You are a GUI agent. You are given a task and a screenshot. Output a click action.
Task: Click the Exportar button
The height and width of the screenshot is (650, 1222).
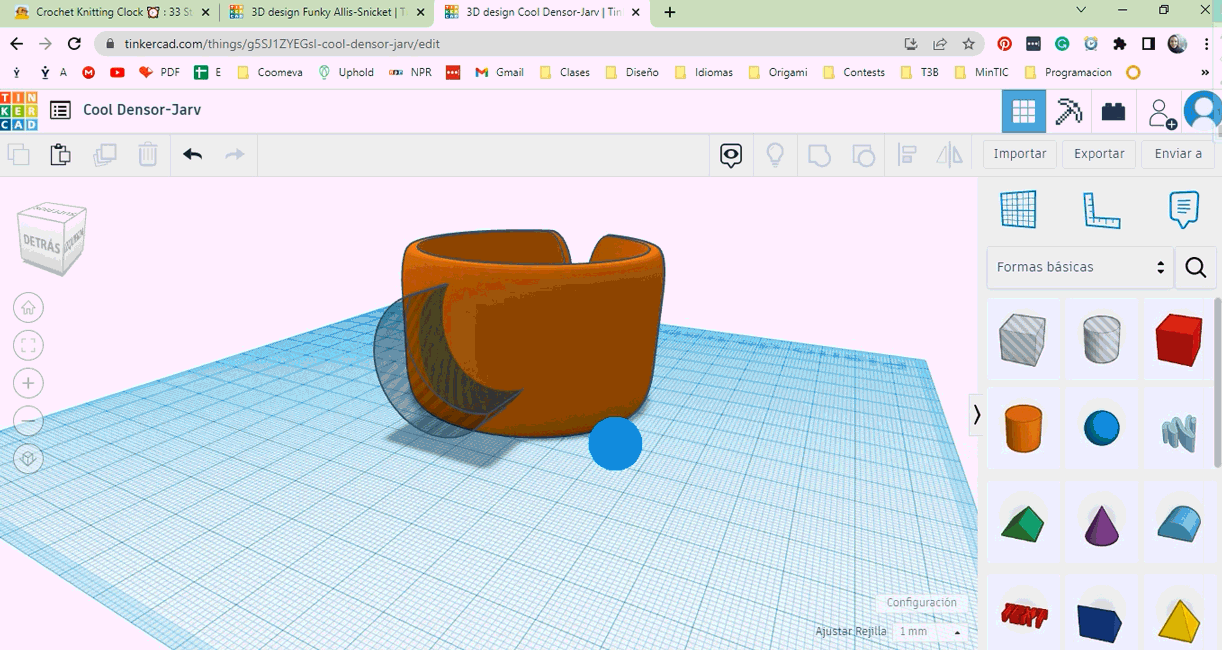(x=1098, y=153)
